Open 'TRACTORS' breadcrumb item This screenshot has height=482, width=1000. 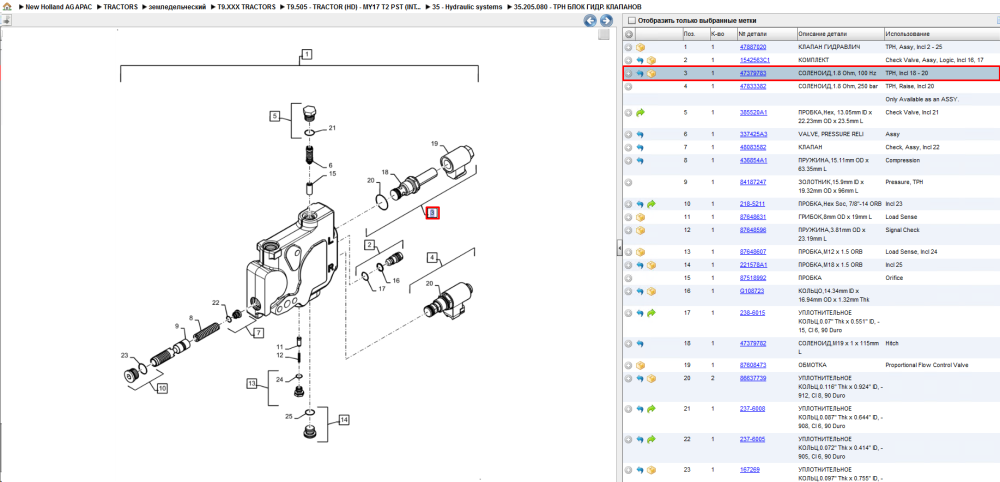click(120, 6)
